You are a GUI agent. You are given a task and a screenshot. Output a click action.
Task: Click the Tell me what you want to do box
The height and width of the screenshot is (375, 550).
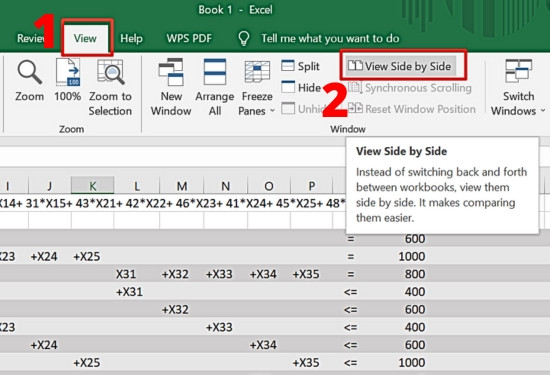point(330,38)
